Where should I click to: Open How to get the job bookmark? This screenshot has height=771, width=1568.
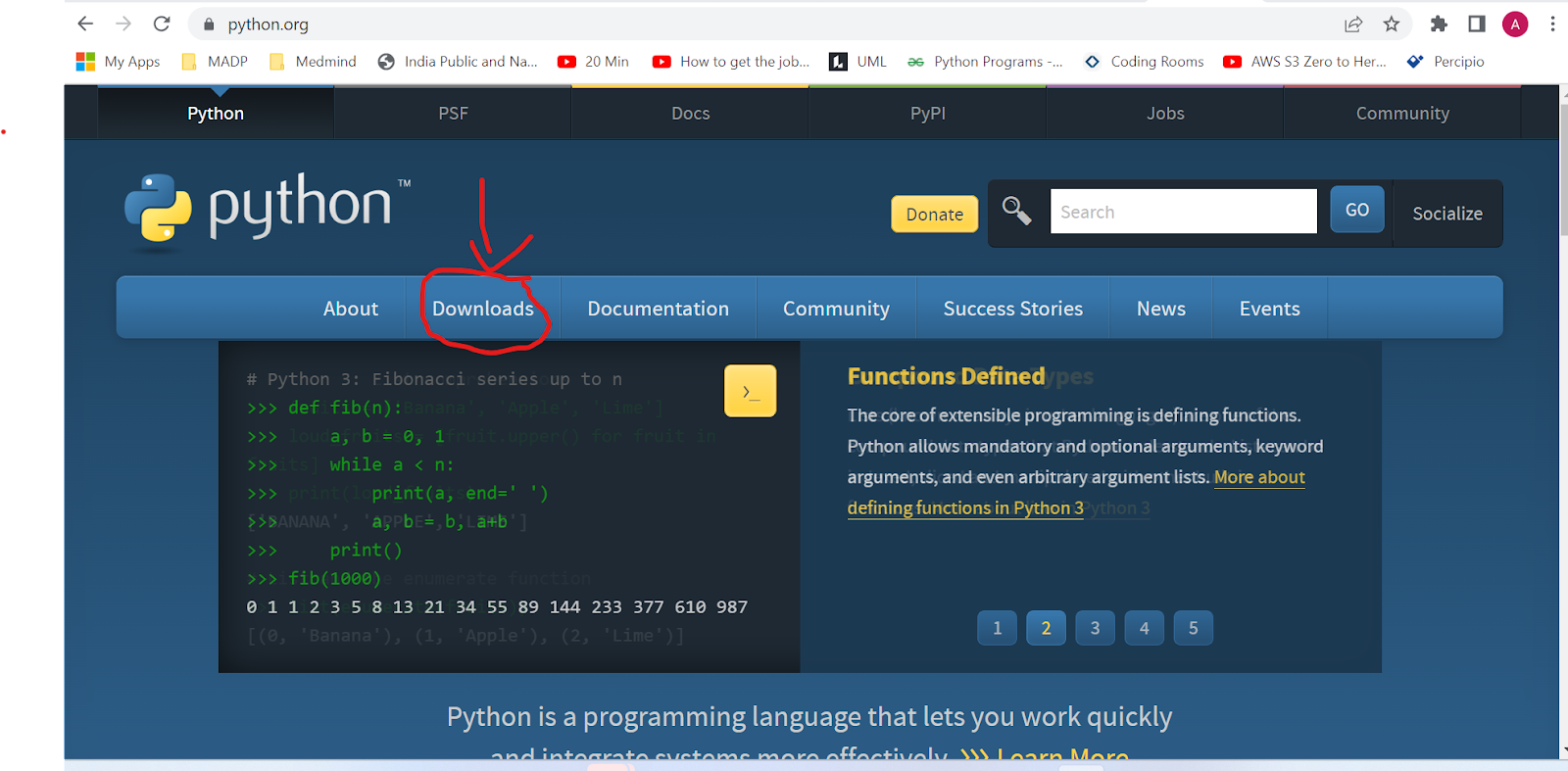[731, 62]
